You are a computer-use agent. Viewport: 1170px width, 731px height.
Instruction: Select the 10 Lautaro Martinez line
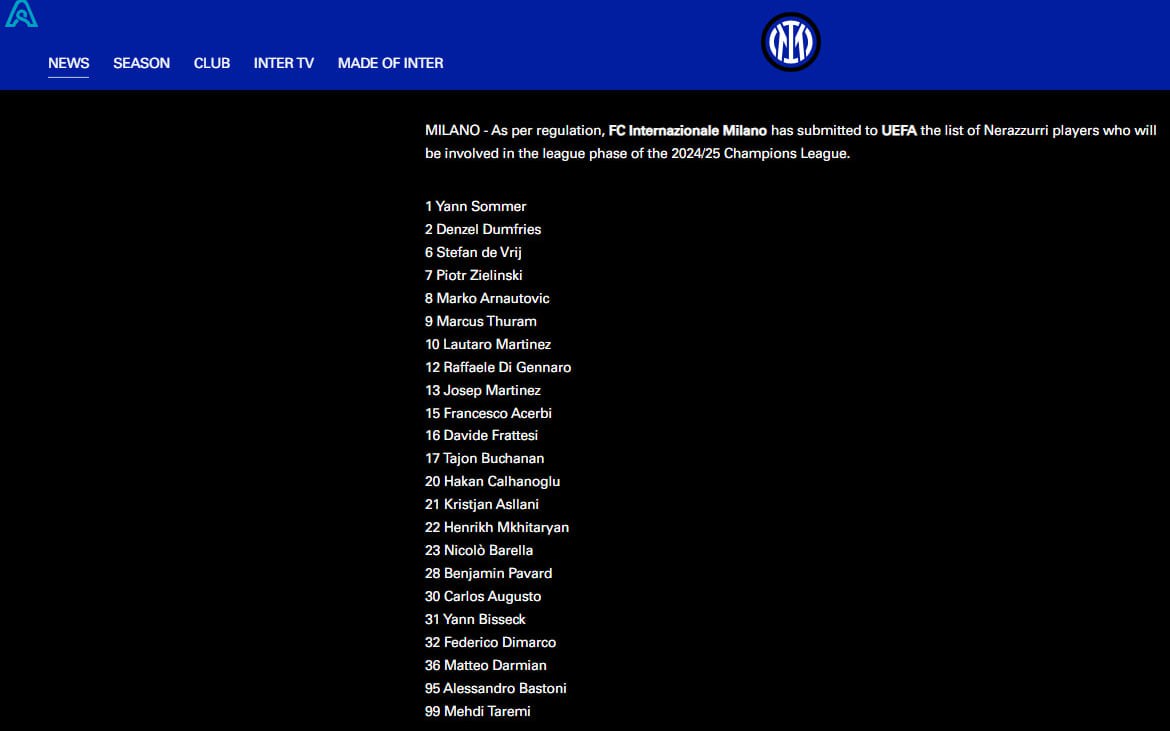click(488, 344)
